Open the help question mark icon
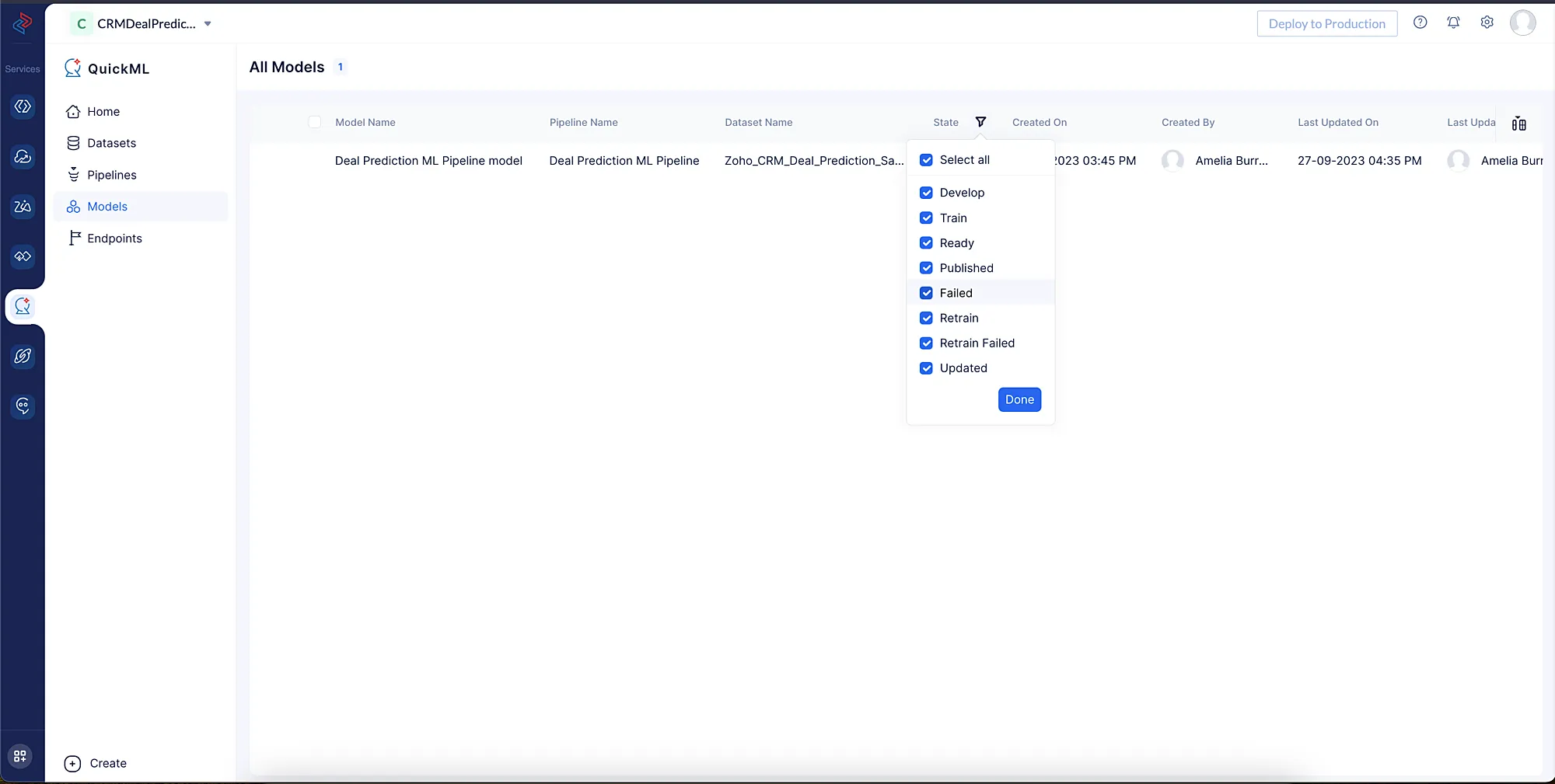 (x=1420, y=23)
